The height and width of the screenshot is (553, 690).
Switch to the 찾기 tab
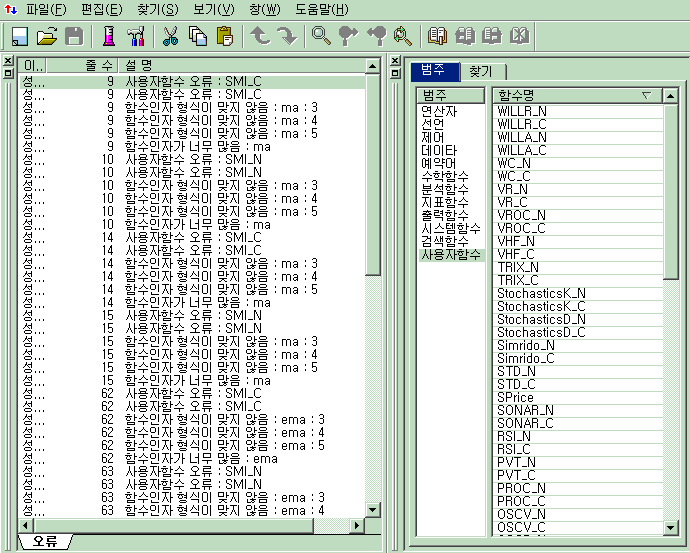[482, 71]
